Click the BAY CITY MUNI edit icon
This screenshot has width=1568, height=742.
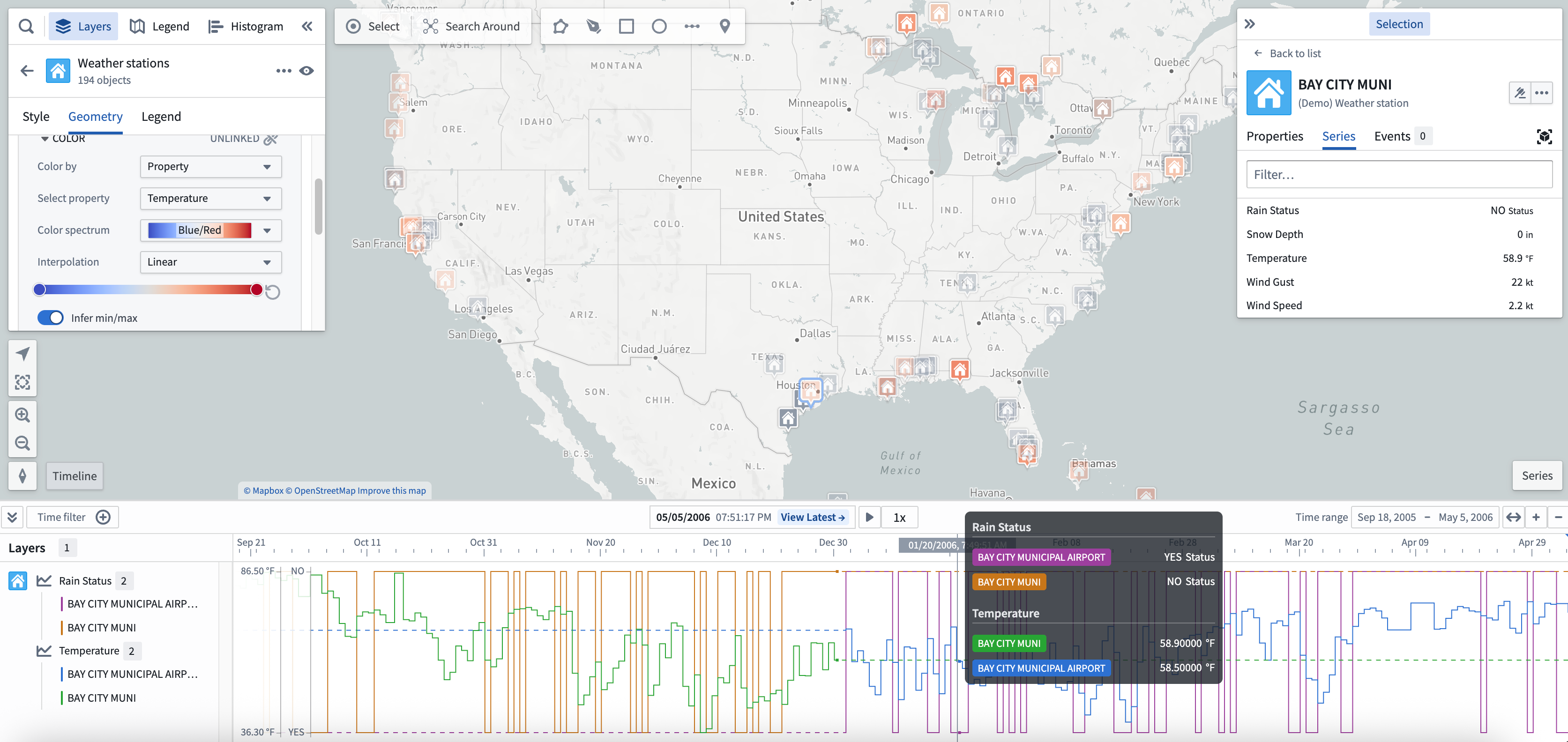(1520, 93)
